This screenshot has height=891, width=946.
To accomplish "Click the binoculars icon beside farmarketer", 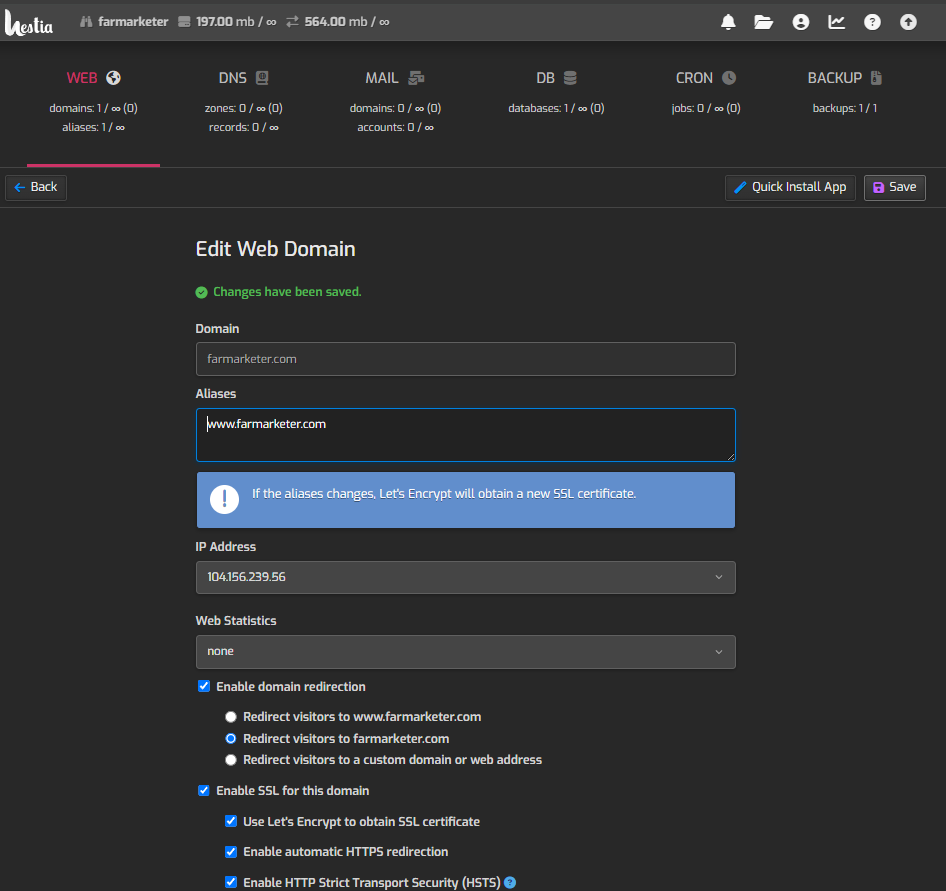I will coord(86,22).
